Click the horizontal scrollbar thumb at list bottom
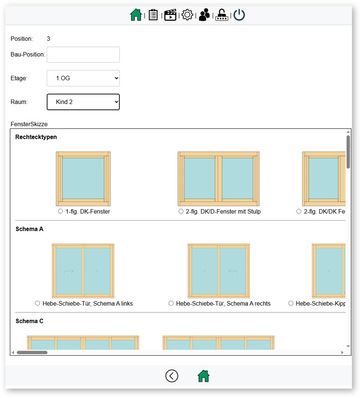Viewport: 361px width, 398px height. click(x=32, y=352)
